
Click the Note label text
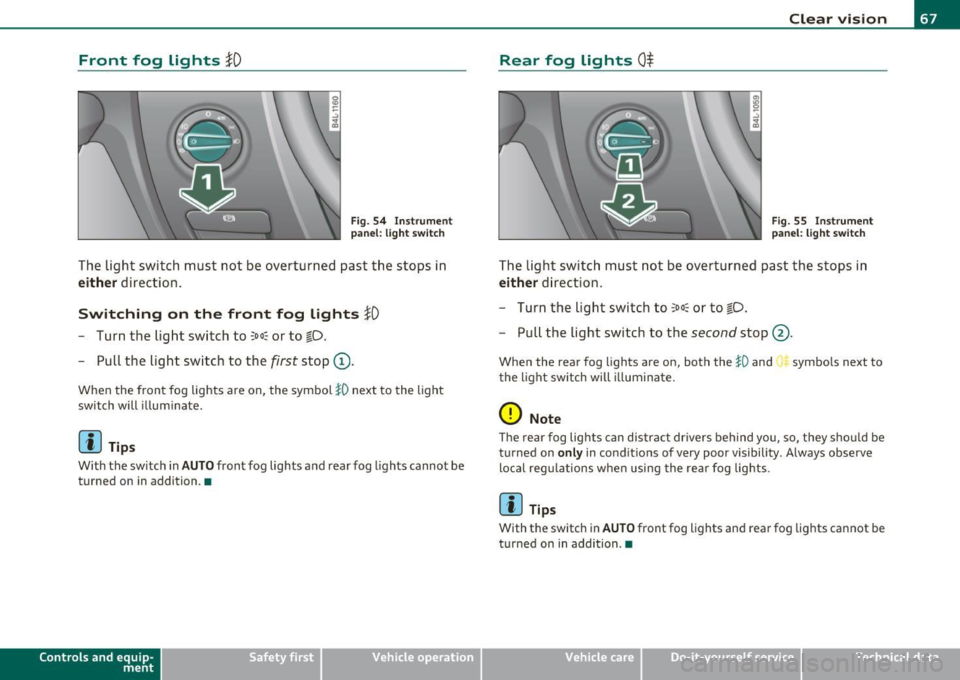[545, 419]
